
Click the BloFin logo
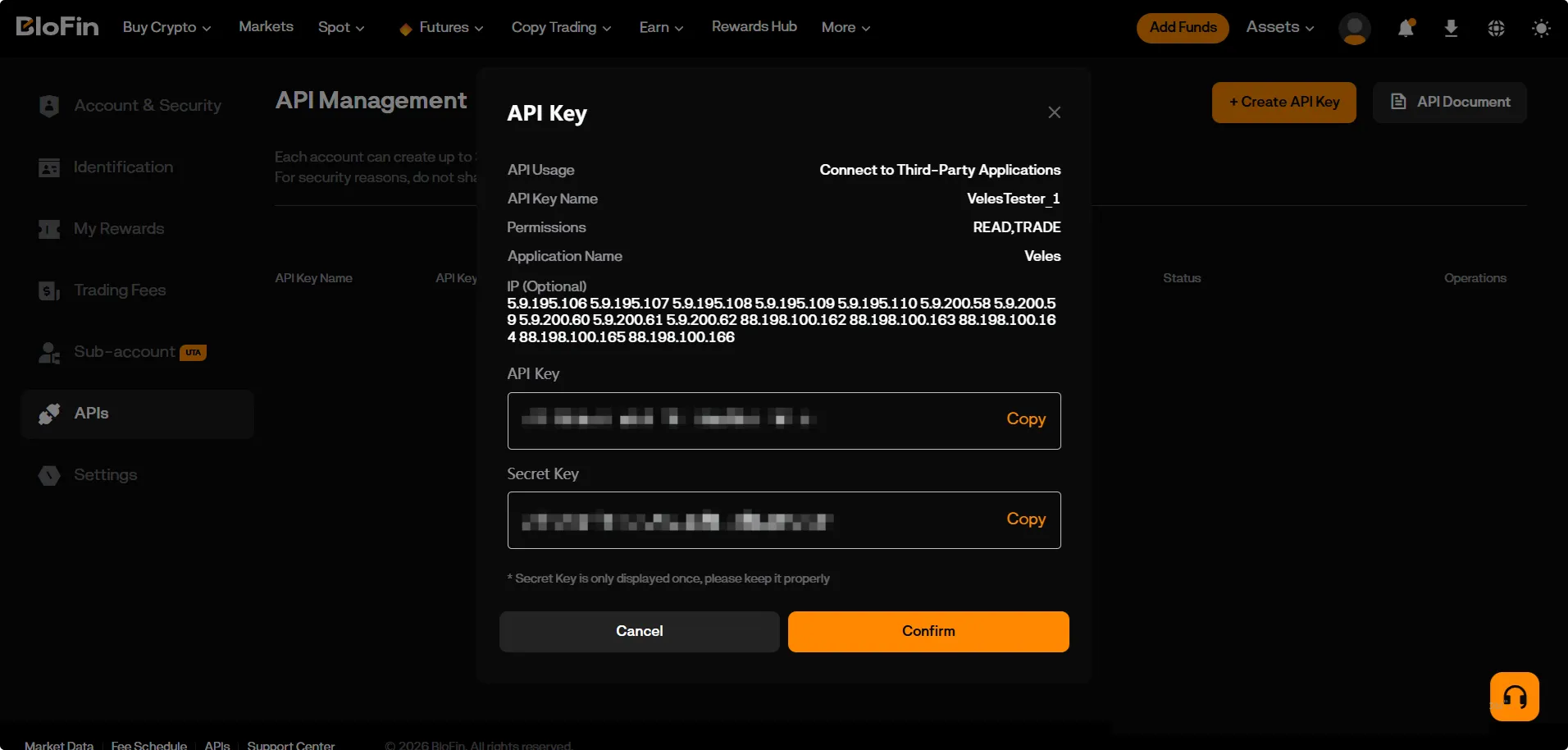point(57,27)
